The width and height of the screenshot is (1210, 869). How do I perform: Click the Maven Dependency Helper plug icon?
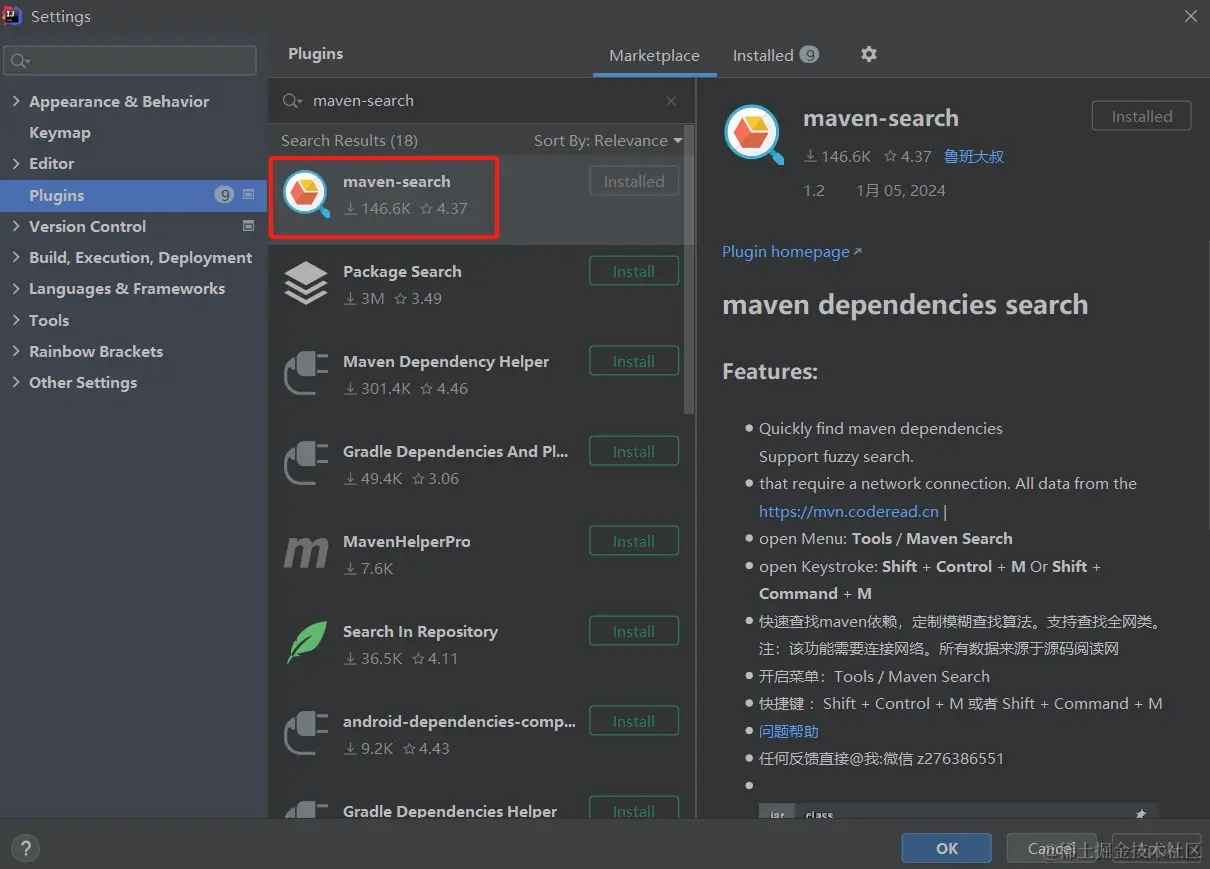click(306, 373)
